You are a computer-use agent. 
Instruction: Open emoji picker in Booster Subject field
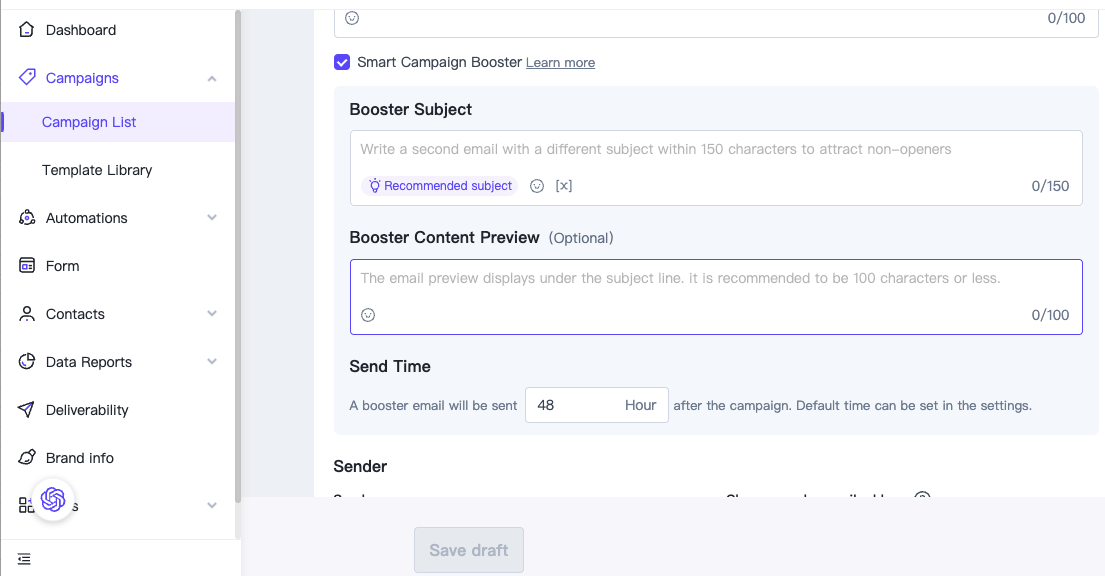pyautogui.click(x=537, y=186)
